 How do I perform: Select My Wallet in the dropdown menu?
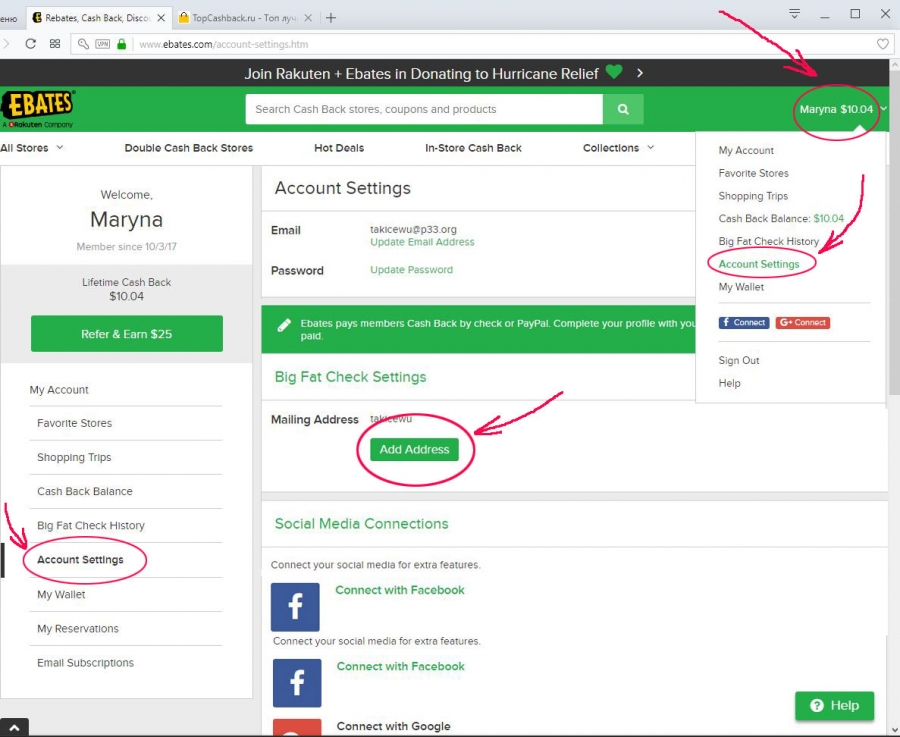pyautogui.click(x=741, y=287)
